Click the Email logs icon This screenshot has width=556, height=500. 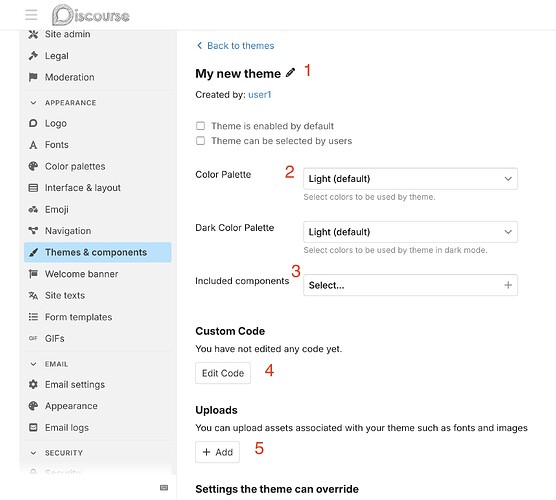pyautogui.click(x=33, y=427)
